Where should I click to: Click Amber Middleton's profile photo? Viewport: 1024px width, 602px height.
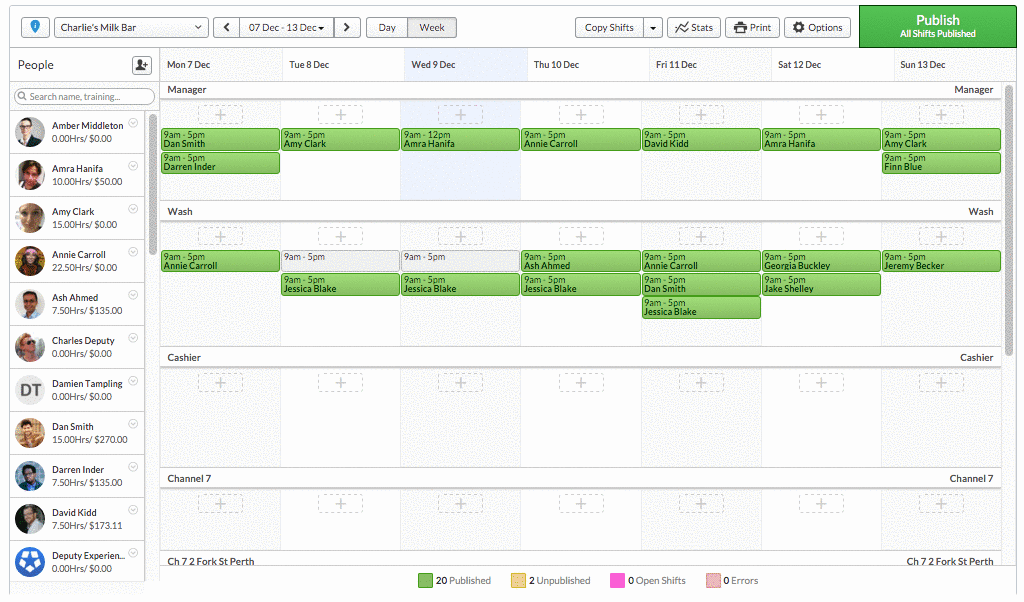30,132
